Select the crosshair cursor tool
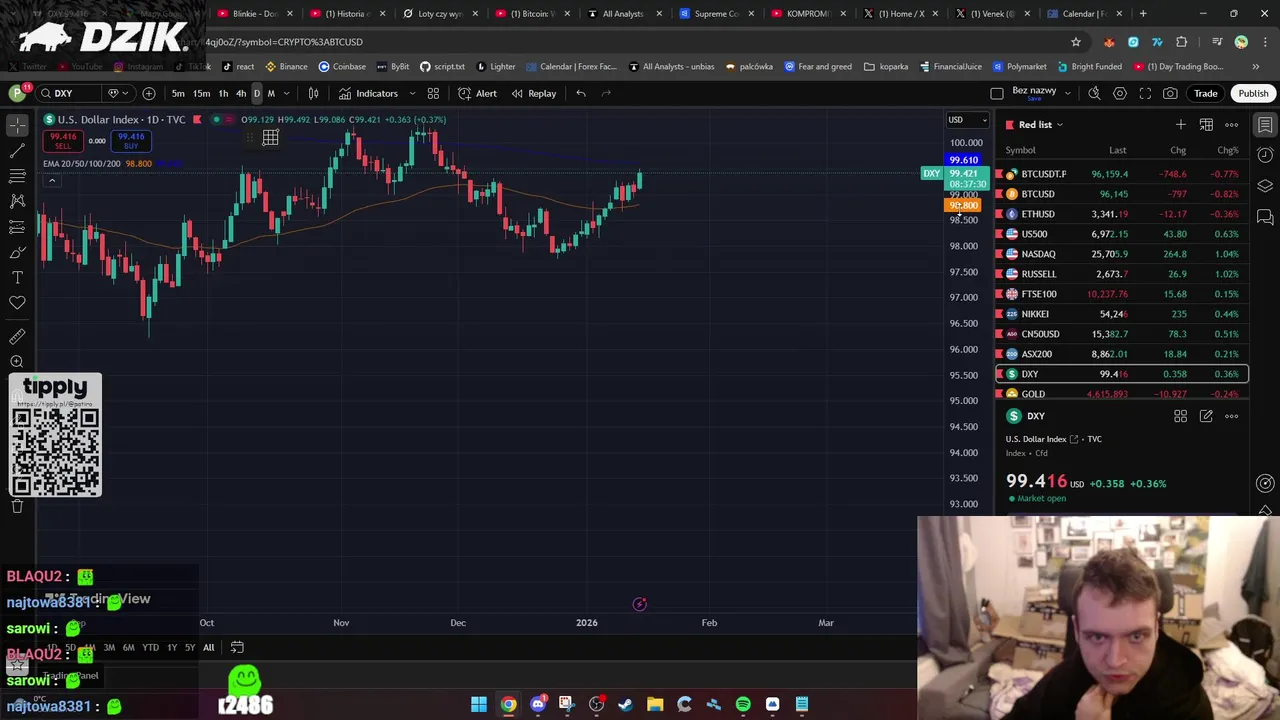 pyautogui.click(x=17, y=125)
